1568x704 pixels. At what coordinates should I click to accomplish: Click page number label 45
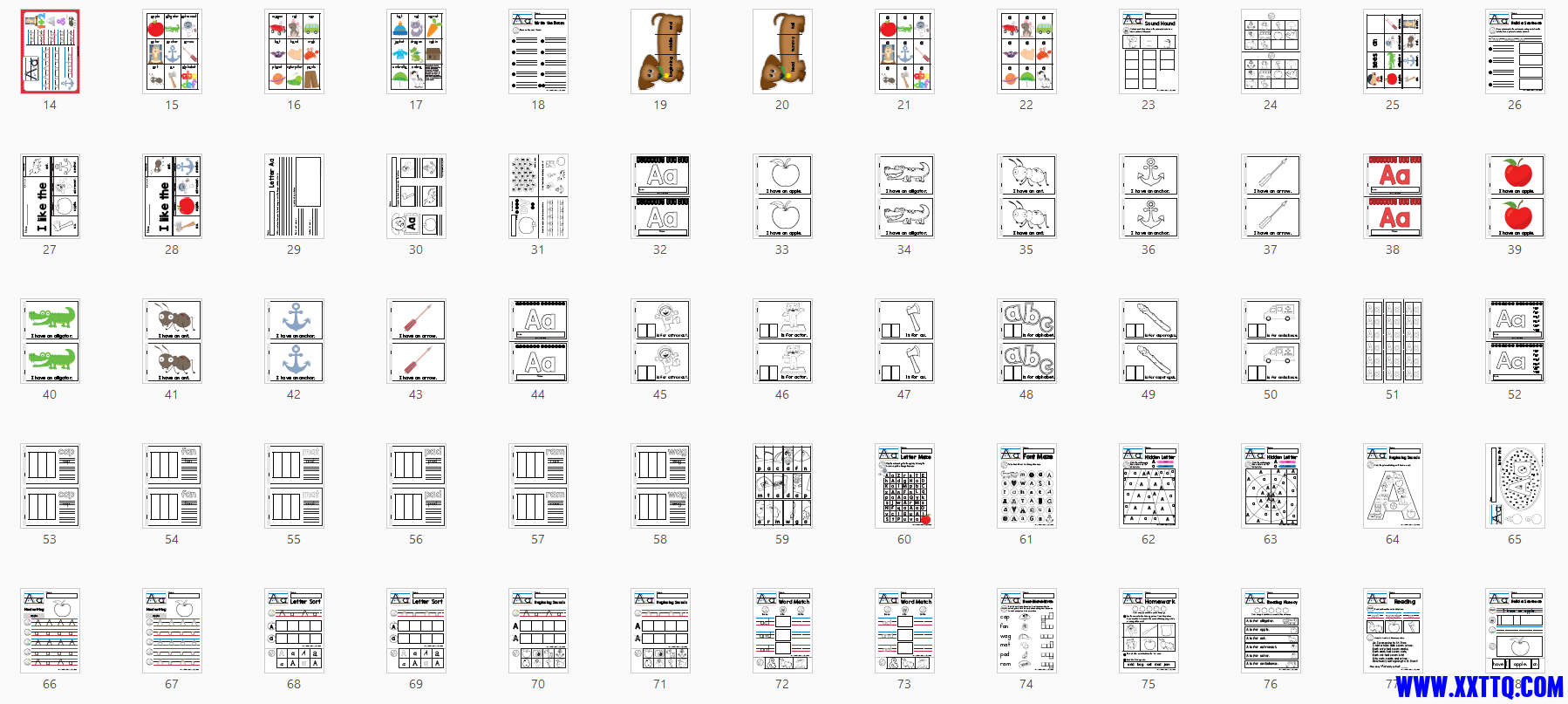pyautogui.click(x=660, y=394)
